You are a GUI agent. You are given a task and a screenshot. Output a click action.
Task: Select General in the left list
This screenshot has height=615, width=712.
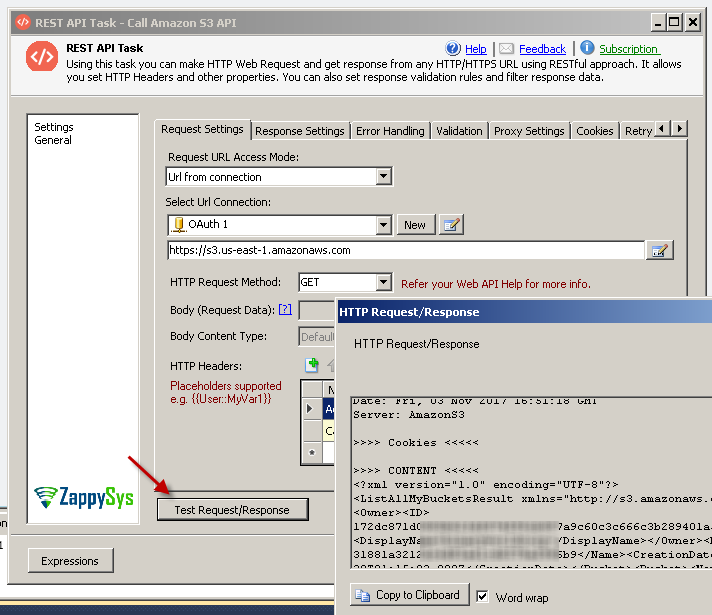(x=53, y=140)
